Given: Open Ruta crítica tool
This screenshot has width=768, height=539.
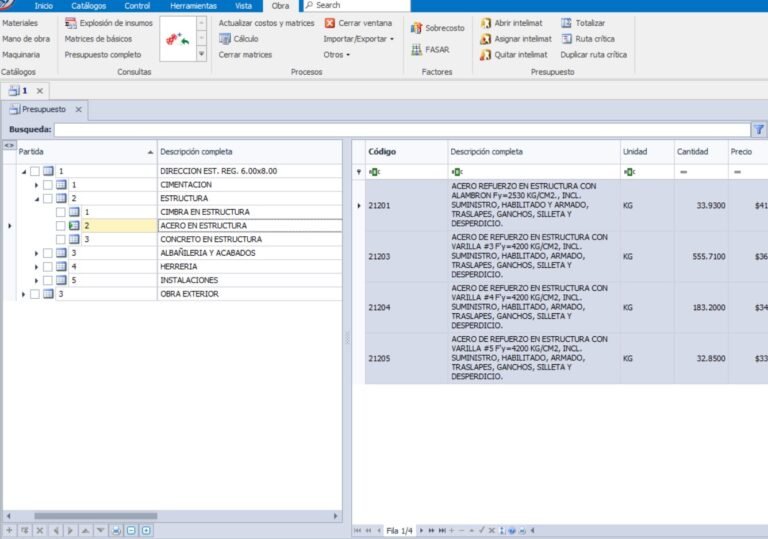Looking at the screenshot, I should pos(588,39).
